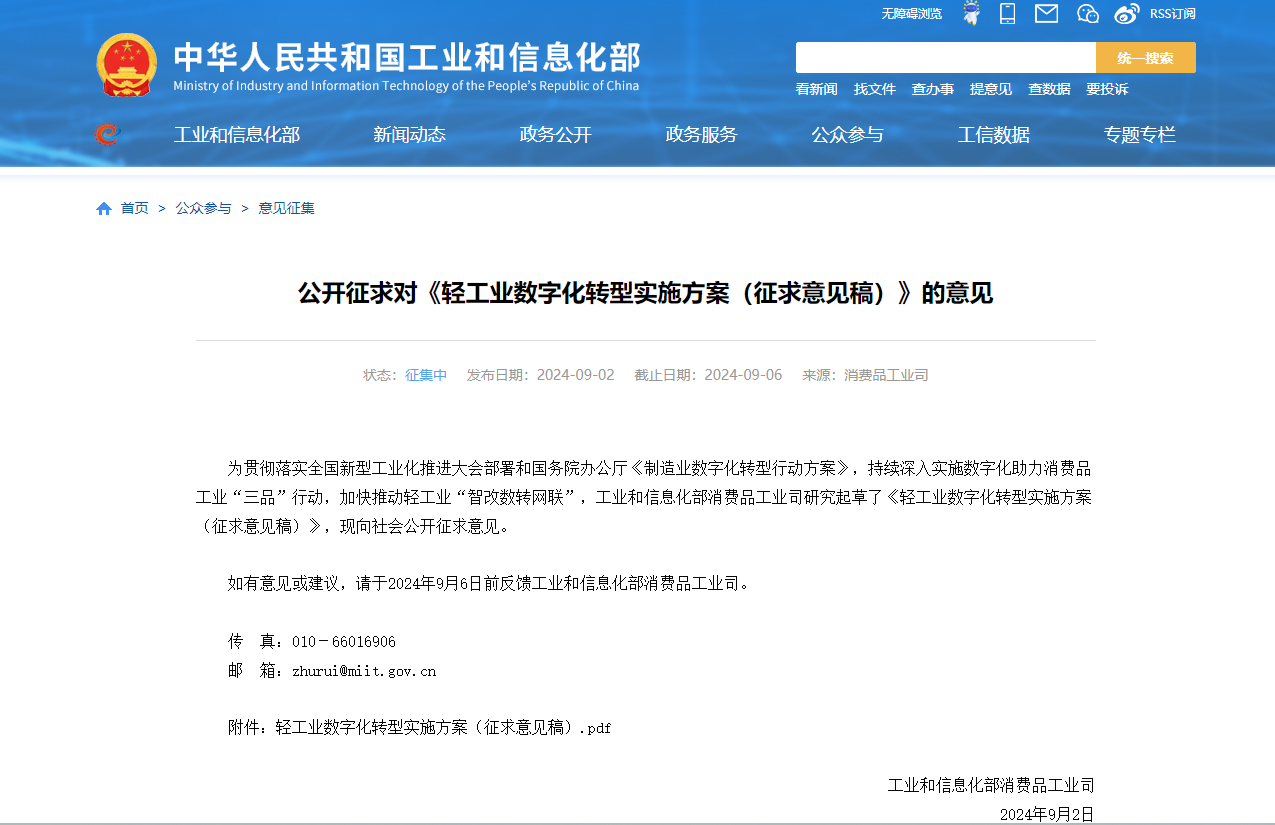Click the search input field

click(945, 58)
